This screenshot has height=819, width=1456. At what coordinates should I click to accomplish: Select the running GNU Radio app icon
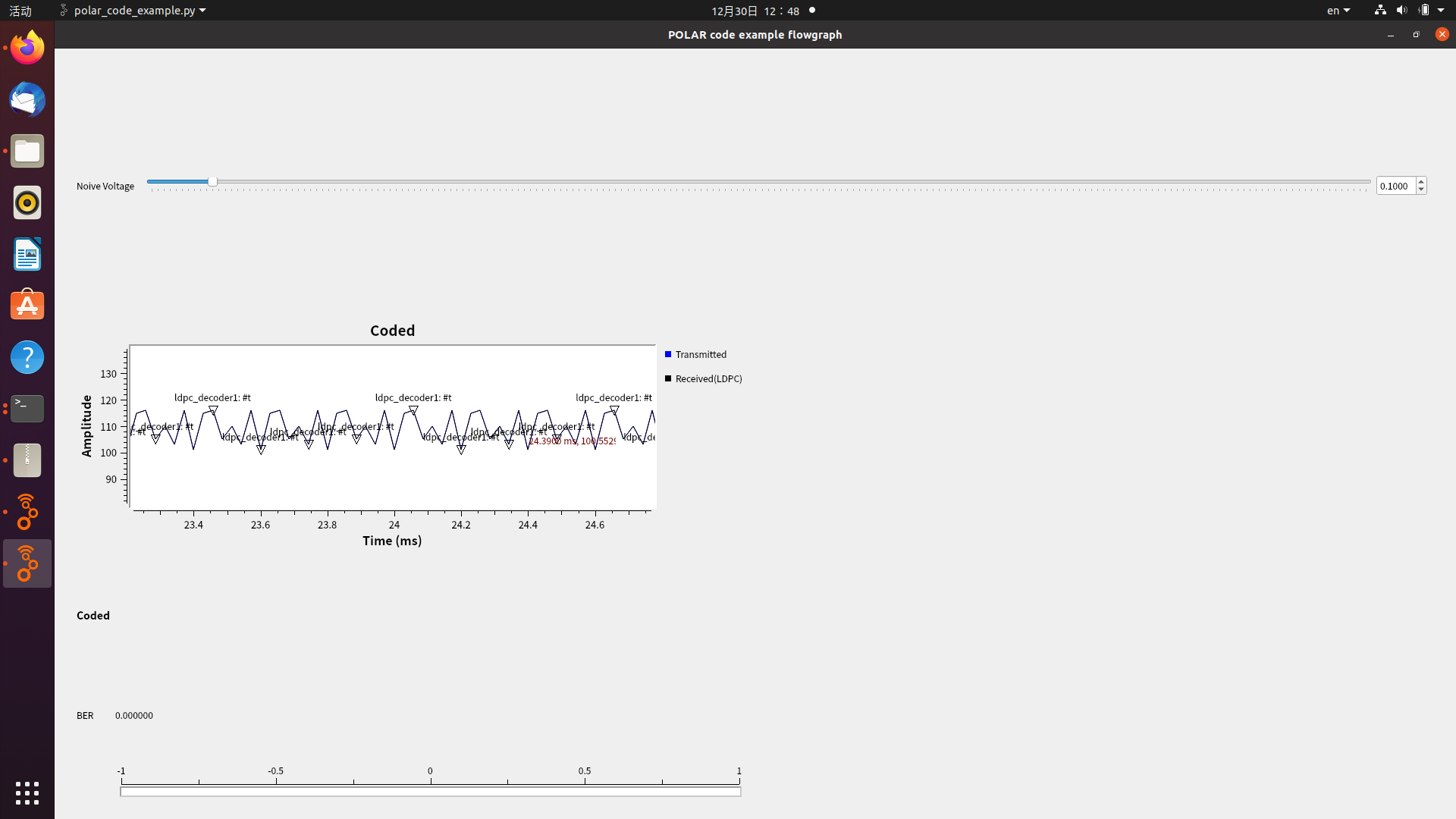point(27,563)
